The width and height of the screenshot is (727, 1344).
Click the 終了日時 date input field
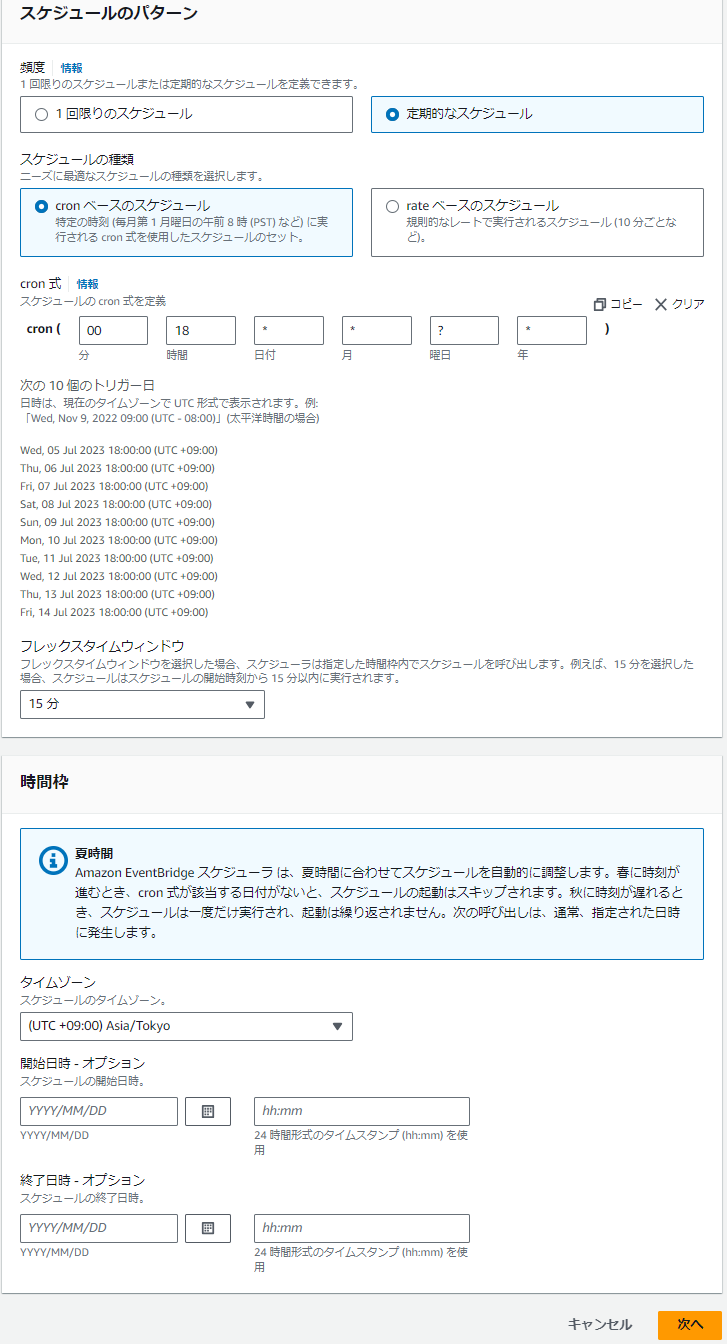point(99,1228)
